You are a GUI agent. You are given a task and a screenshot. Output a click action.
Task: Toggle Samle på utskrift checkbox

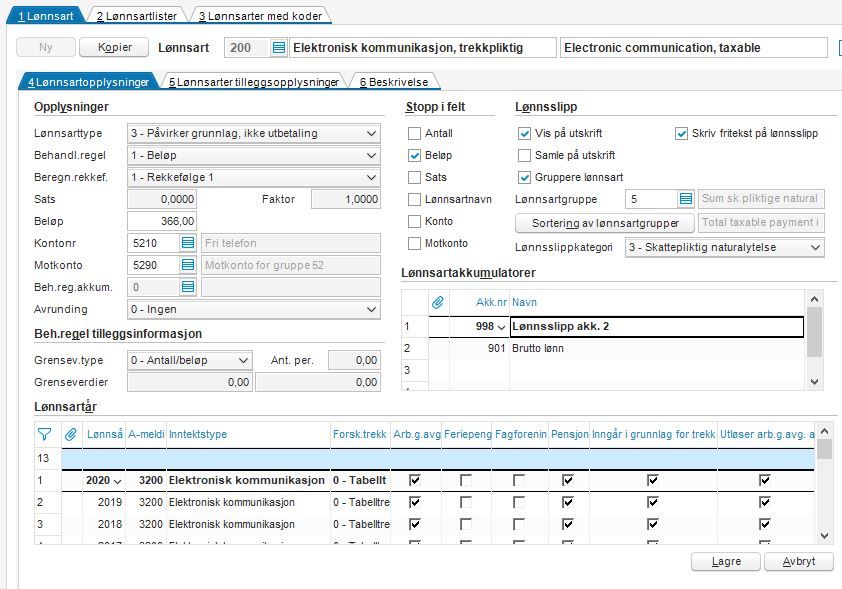[x=524, y=155]
